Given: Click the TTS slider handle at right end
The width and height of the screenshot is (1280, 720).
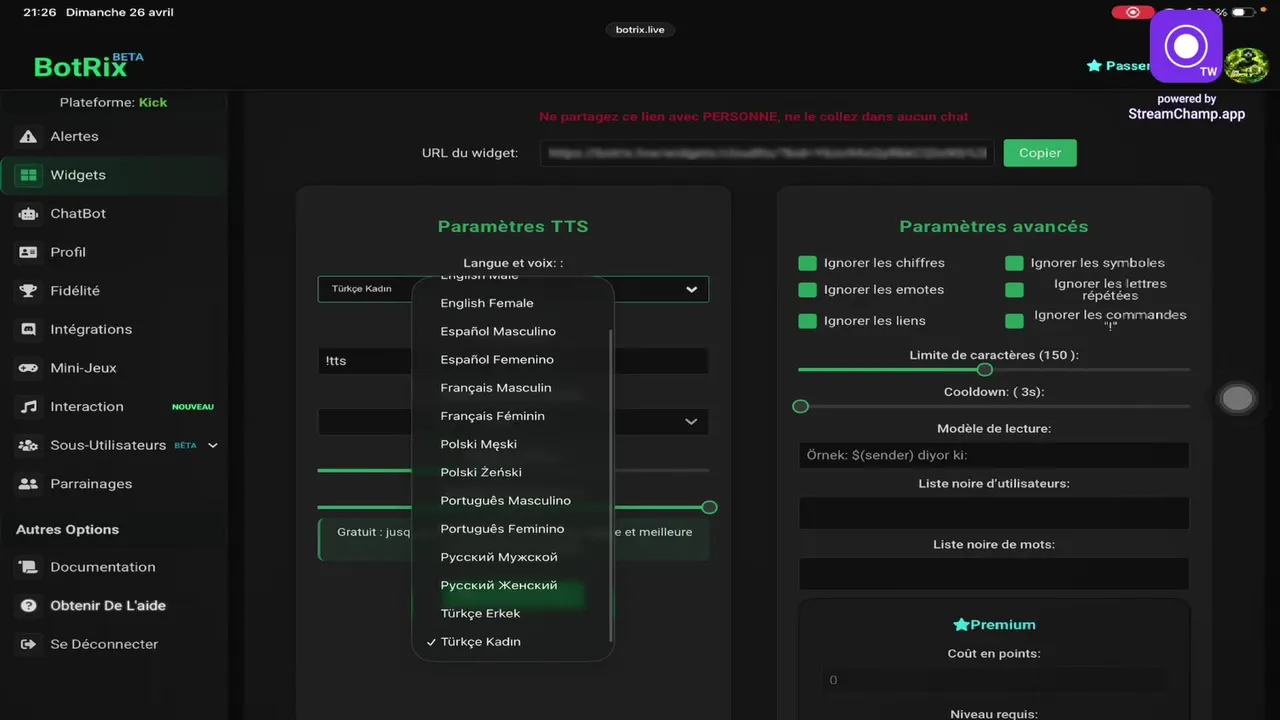Looking at the screenshot, I should (709, 508).
